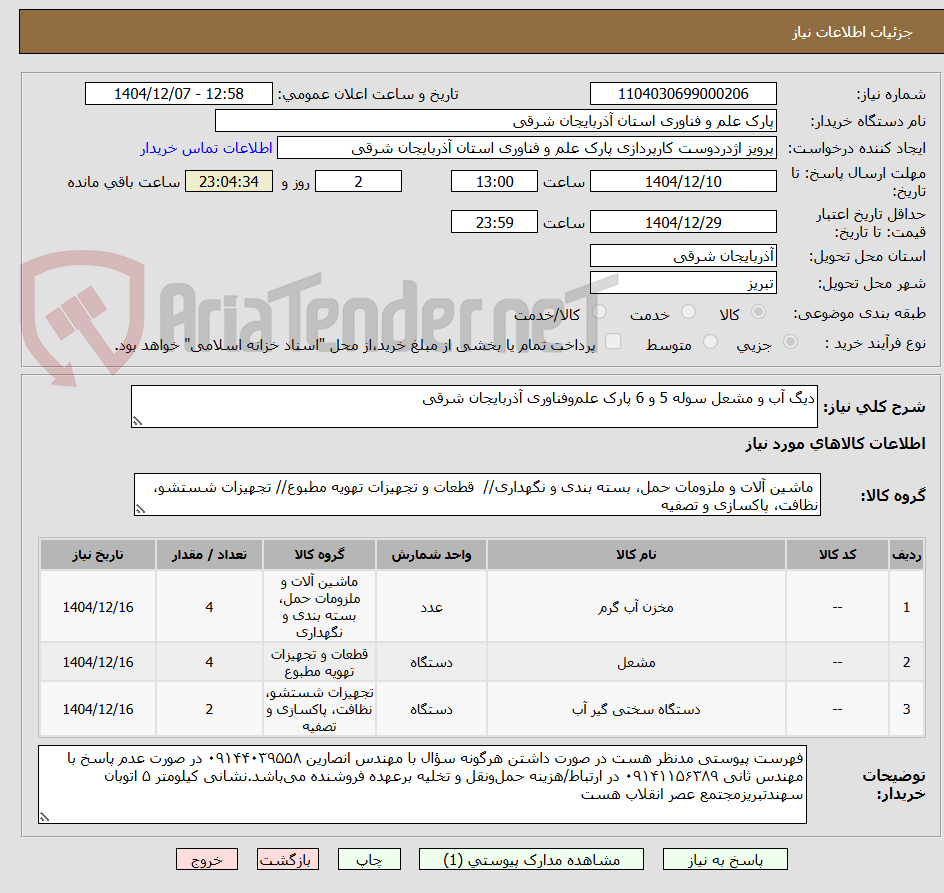
Task: Click the validity time 23:59 field
Action: coord(494,222)
